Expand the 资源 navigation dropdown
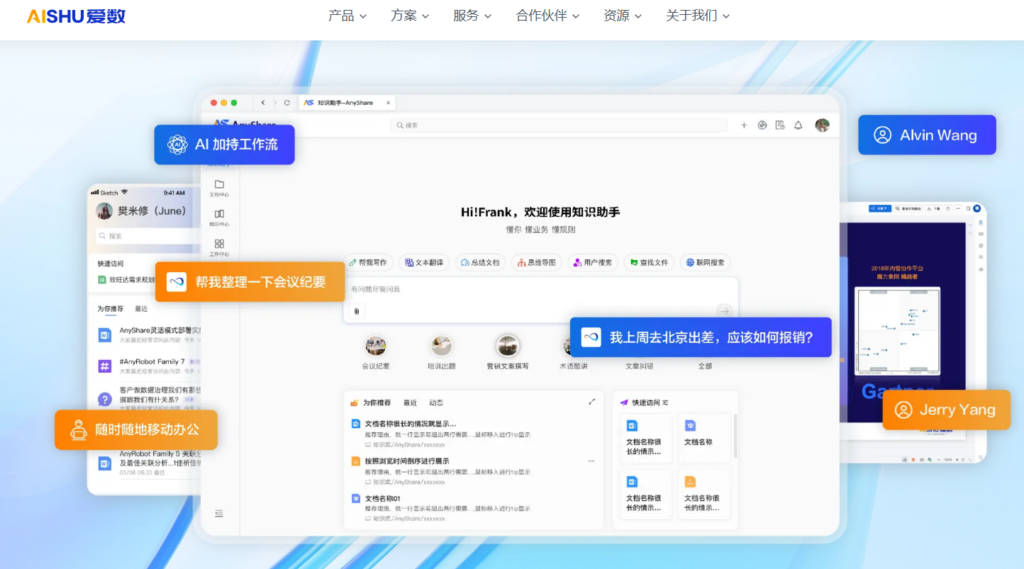Viewport: 1024px width, 569px height. click(x=622, y=16)
